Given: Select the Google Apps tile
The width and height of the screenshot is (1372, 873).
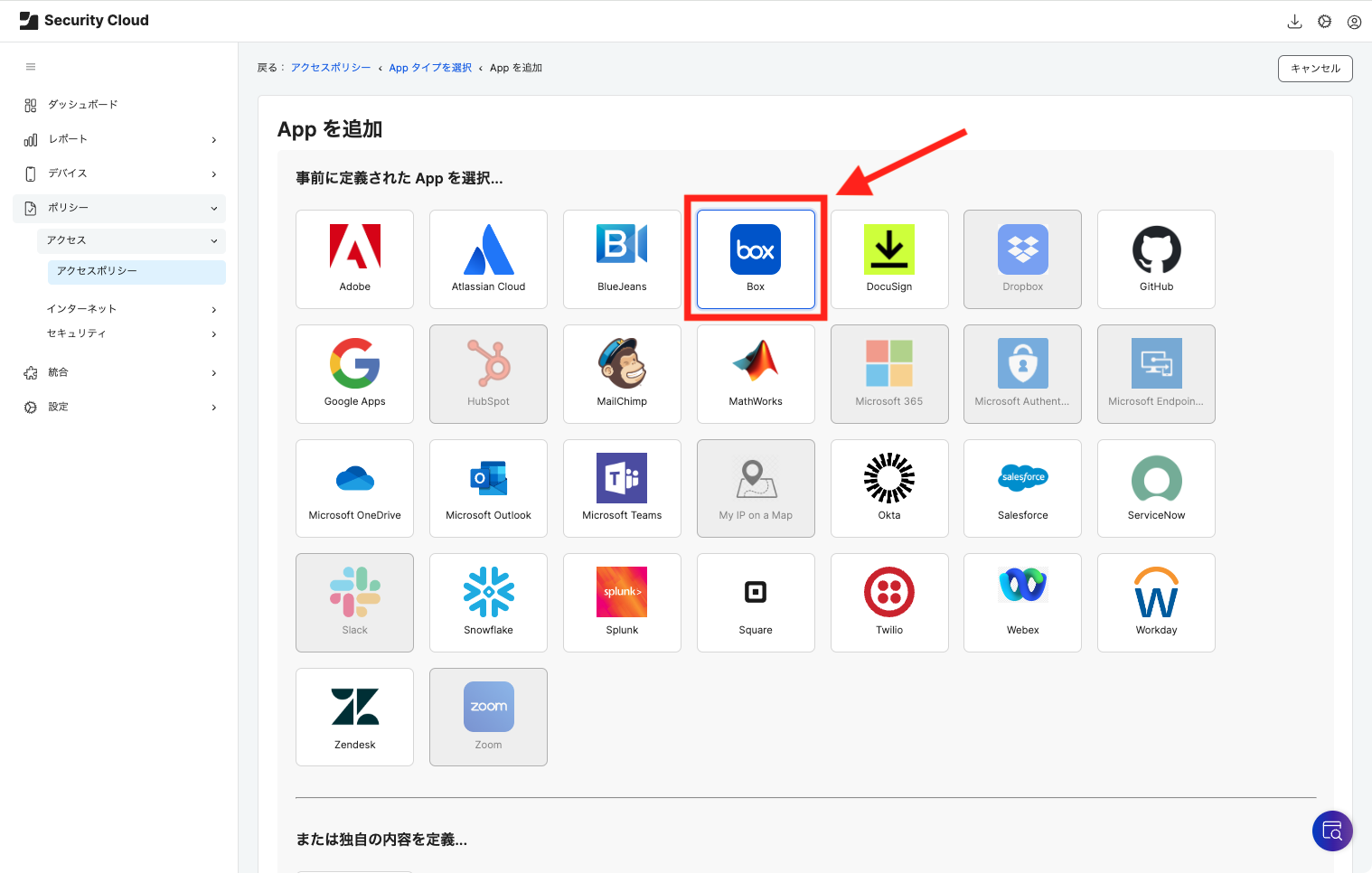Looking at the screenshot, I should 354,374.
